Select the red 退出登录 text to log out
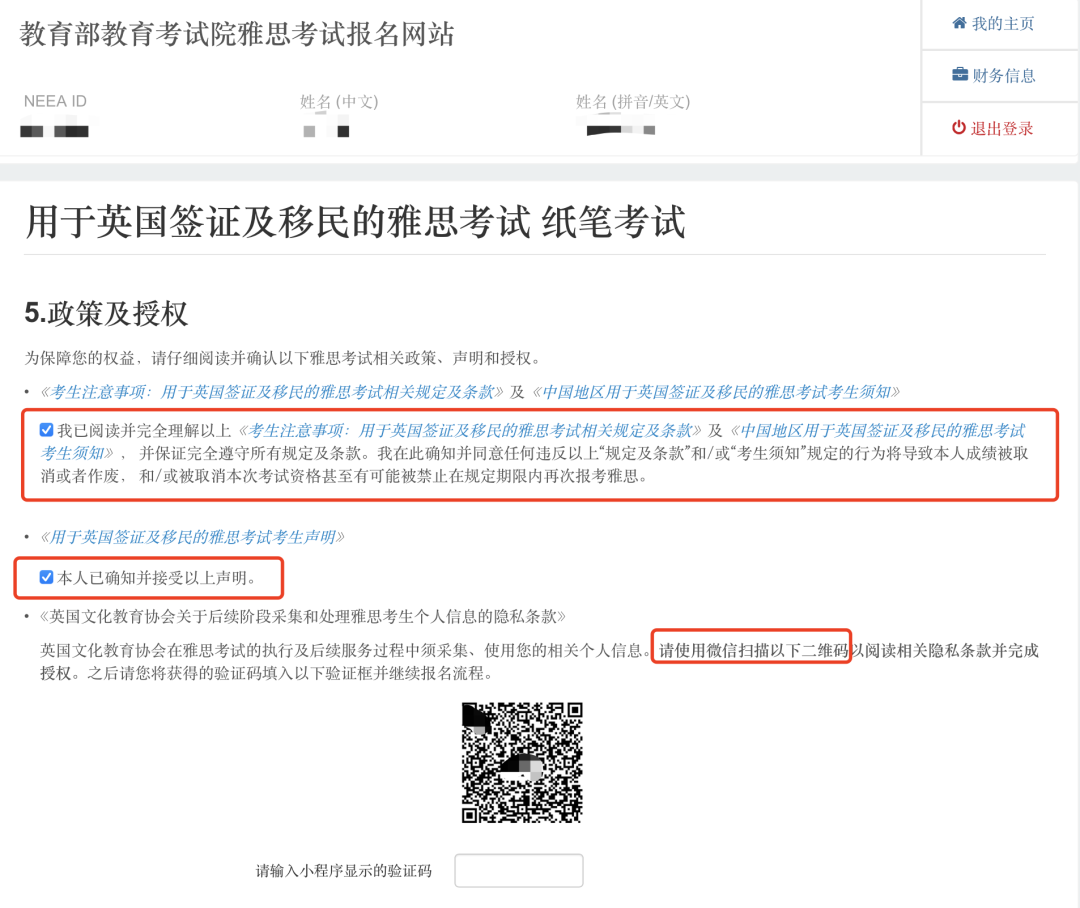Image resolution: width=1080 pixels, height=908 pixels. click(1002, 128)
